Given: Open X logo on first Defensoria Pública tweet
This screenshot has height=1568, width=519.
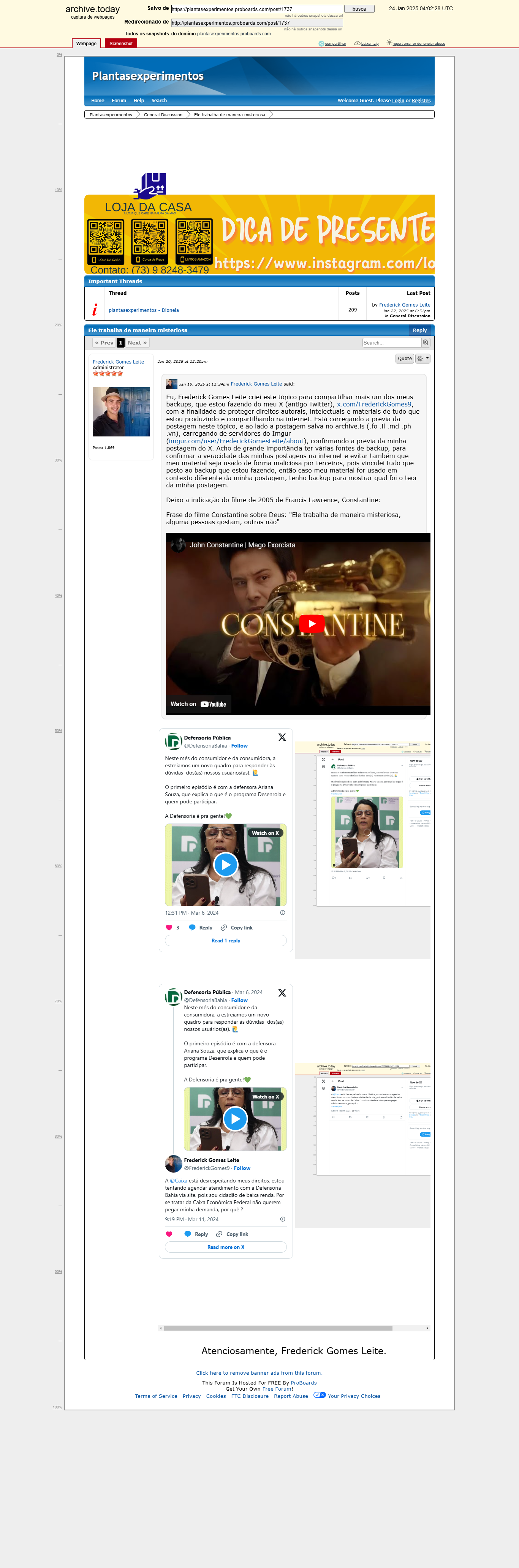Looking at the screenshot, I should (282, 737).
